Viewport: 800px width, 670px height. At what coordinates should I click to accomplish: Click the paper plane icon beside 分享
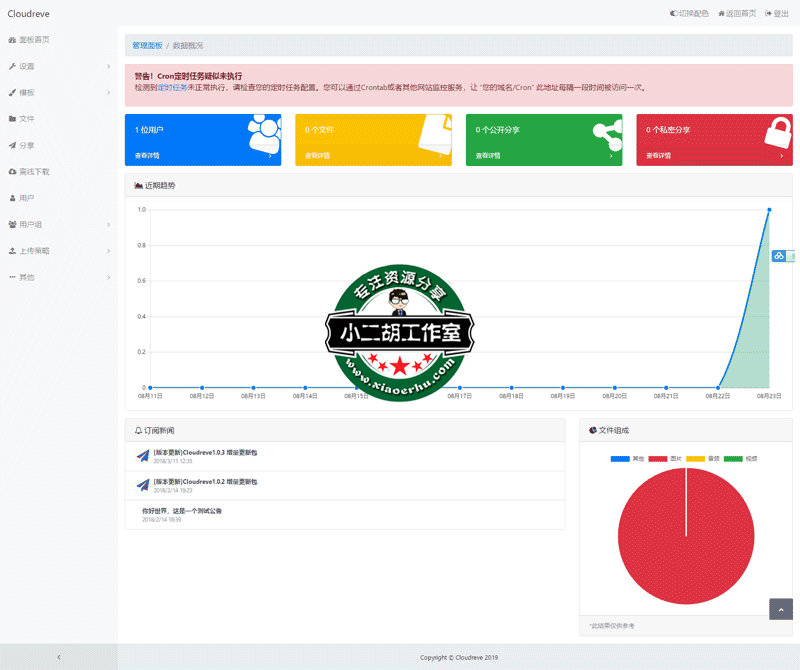[x=12, y=145]
